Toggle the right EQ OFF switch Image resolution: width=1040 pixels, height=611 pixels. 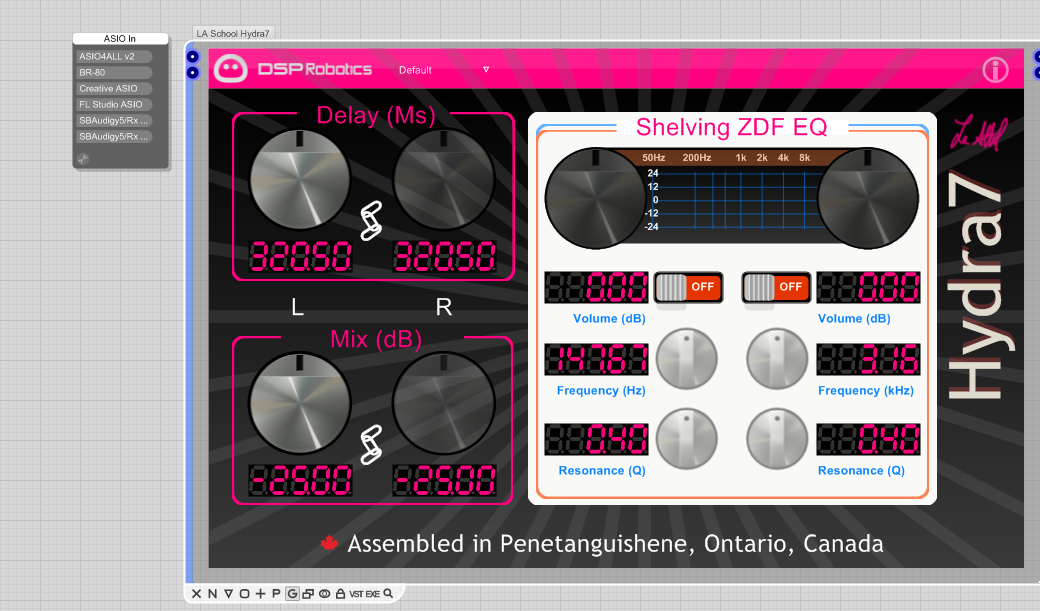(775, 287)
